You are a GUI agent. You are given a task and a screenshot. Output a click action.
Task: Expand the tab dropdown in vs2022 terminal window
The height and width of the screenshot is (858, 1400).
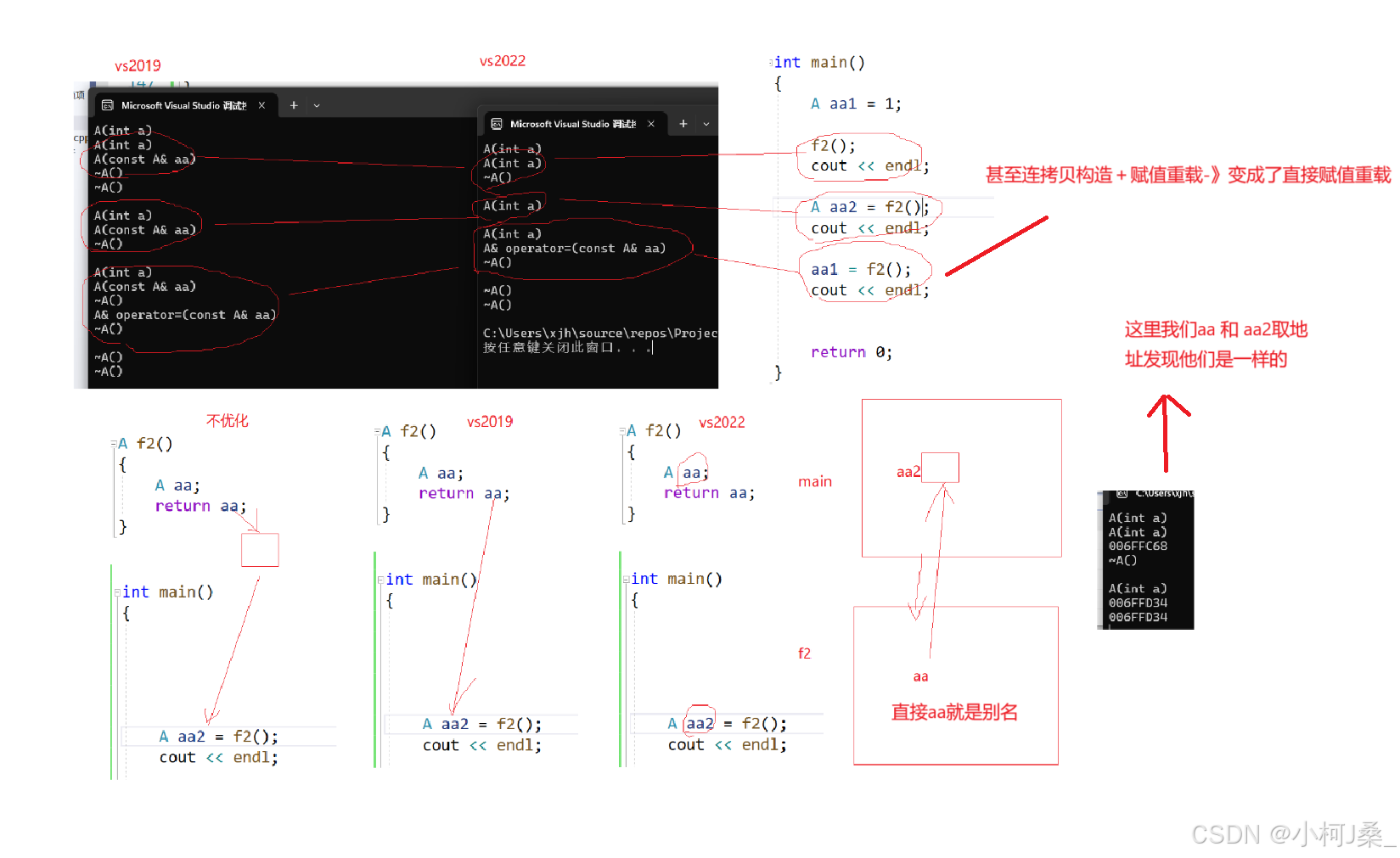pos(706,124)
